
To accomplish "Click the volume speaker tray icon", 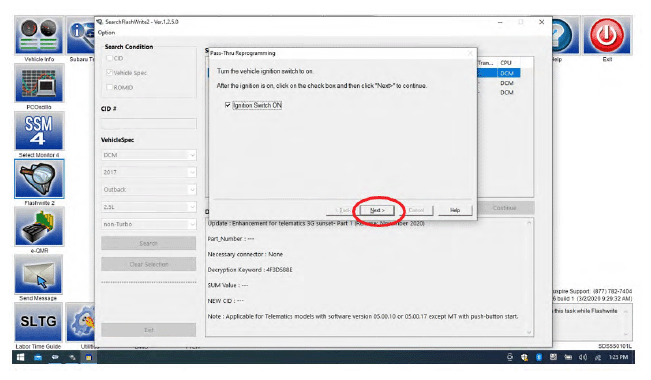I will pyautogui.click(x=582, y=357).
